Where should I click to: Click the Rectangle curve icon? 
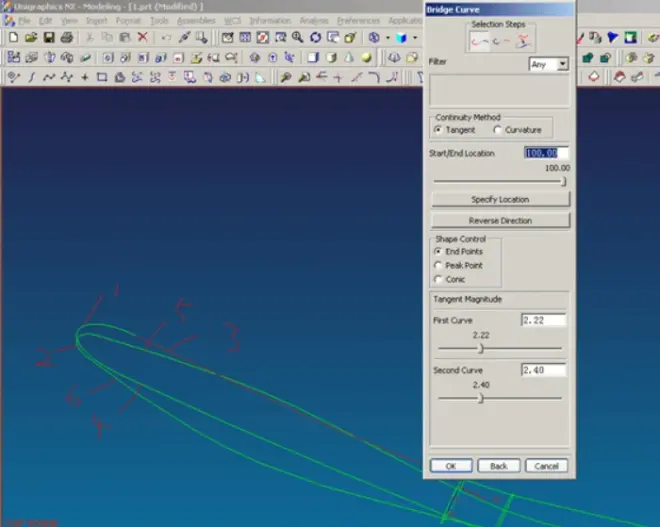pyautogui.click(x=102, y=77)
